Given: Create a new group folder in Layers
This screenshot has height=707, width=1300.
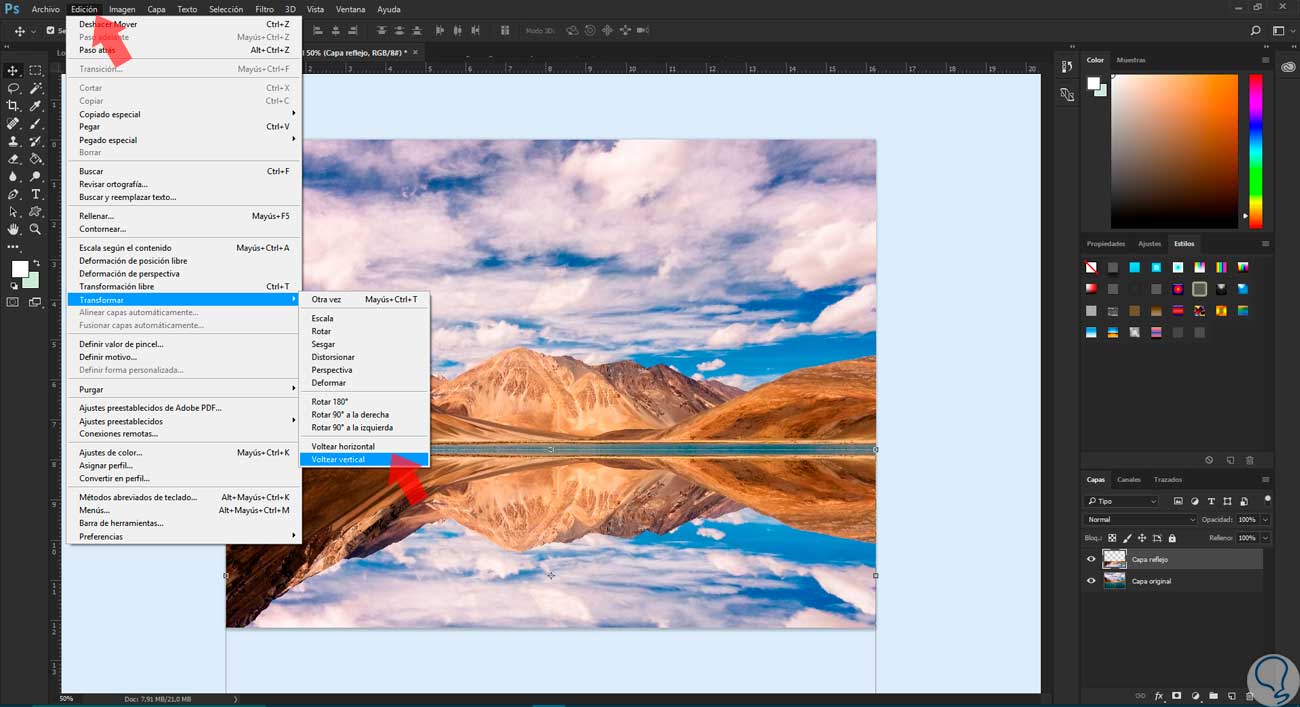Looking at the screenshot, I should tap(1213, 696).
